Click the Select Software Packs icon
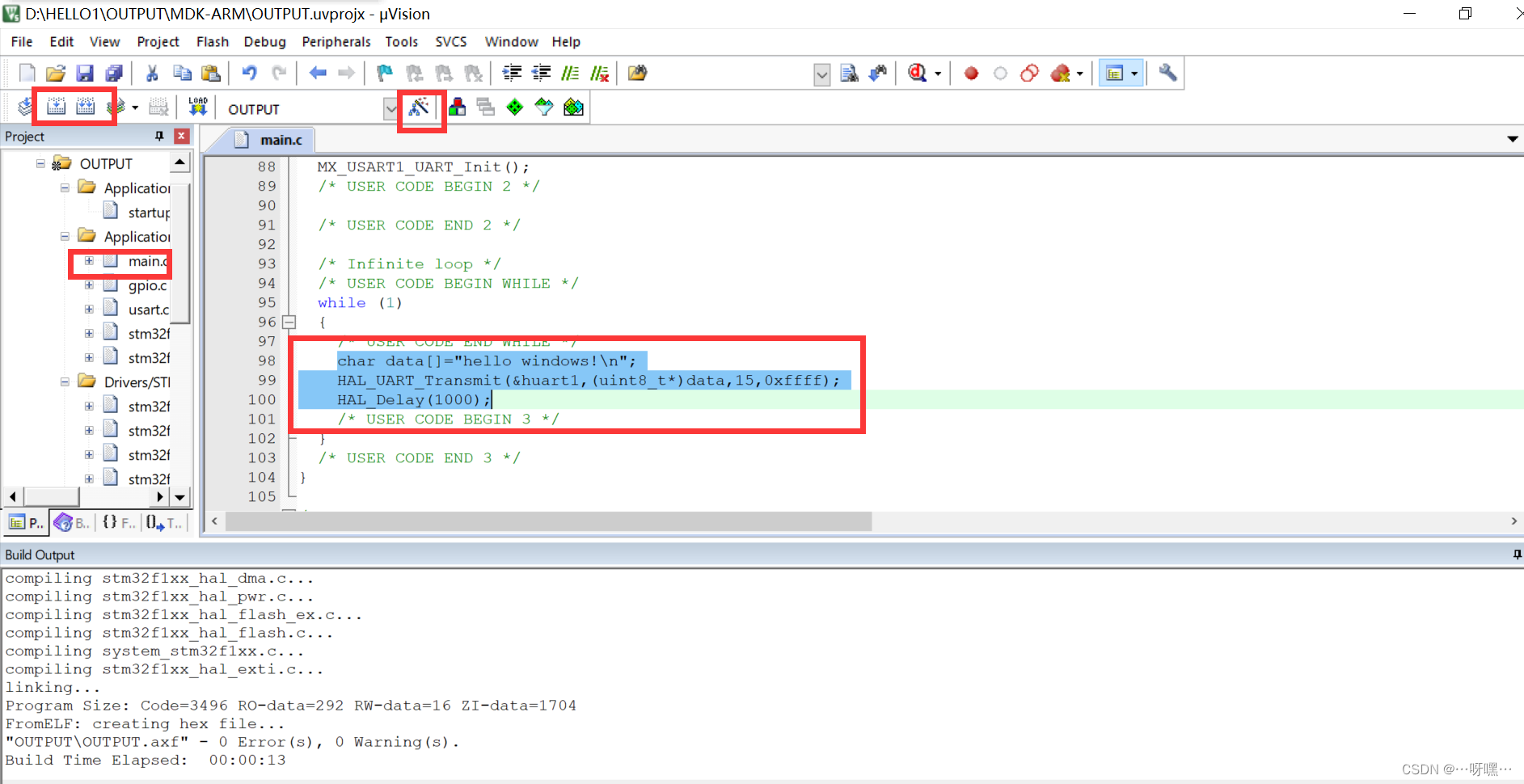Screen dimensions: 1524x784 point(544,107)
